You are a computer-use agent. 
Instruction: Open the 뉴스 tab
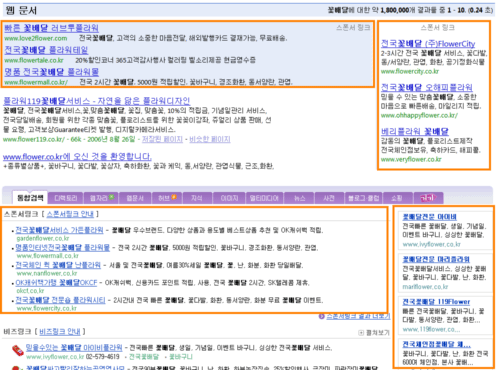click(x=299, y=198)
